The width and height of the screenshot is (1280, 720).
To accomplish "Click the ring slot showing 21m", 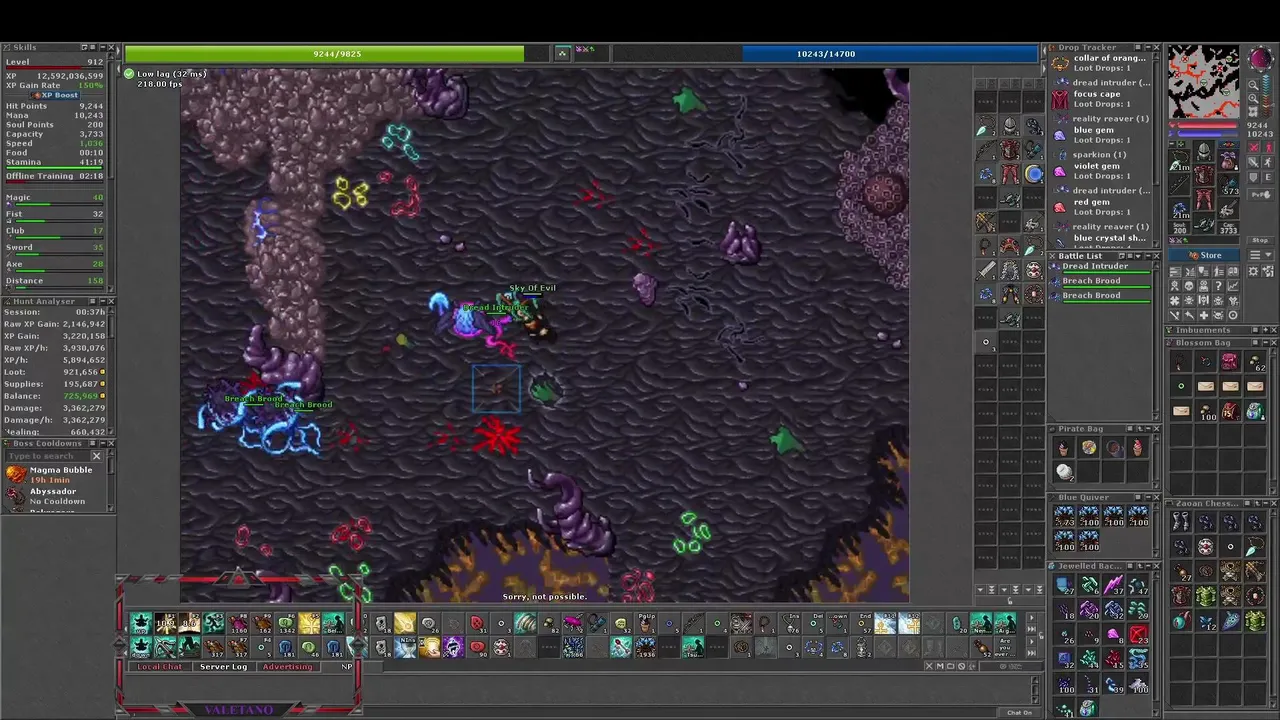I will click(1179, 209).
